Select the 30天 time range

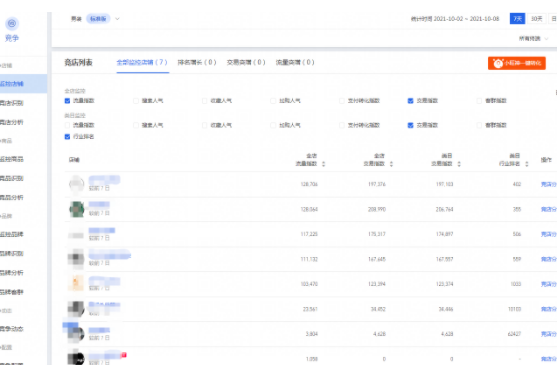[x=536, y=18]
